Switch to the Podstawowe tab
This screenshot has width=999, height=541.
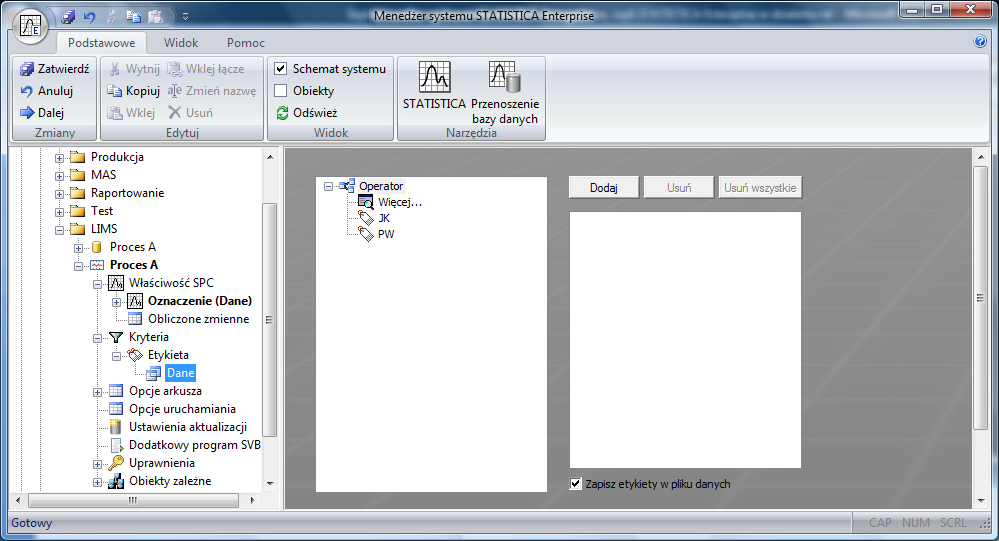pyautogui.click(x=101, y=43)
